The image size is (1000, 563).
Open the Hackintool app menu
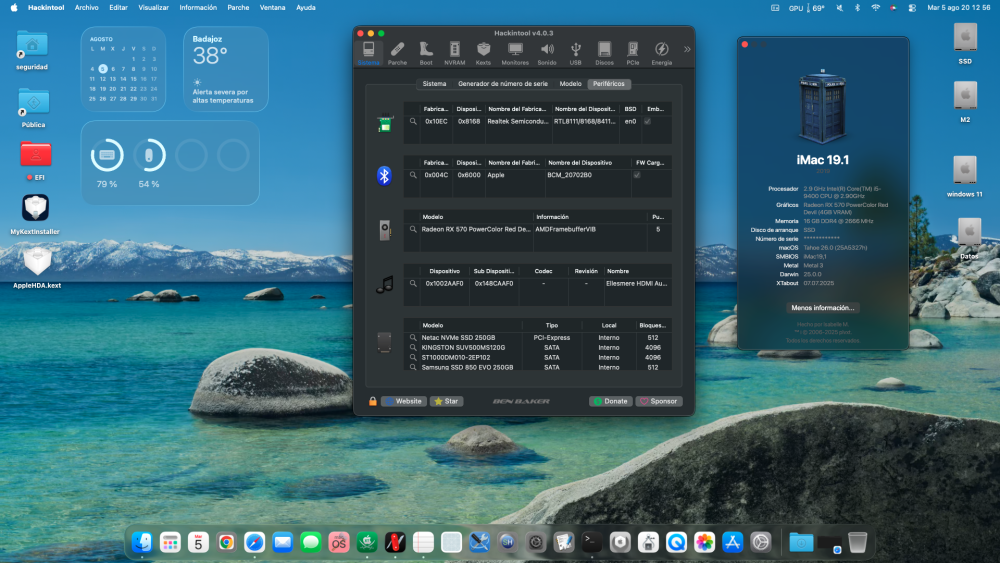(46, 8)
